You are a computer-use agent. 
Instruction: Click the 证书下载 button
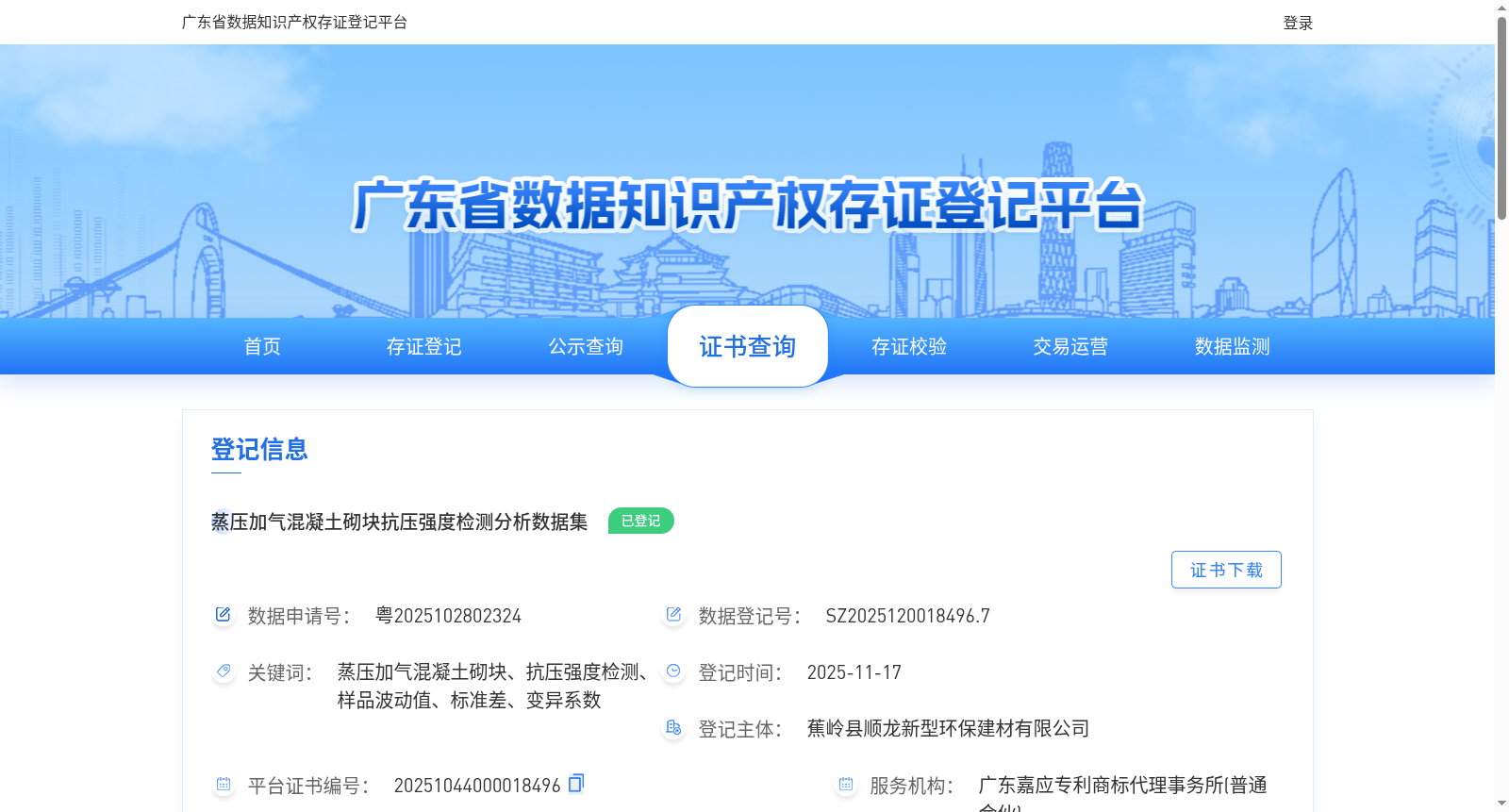tap(1226, 570)
